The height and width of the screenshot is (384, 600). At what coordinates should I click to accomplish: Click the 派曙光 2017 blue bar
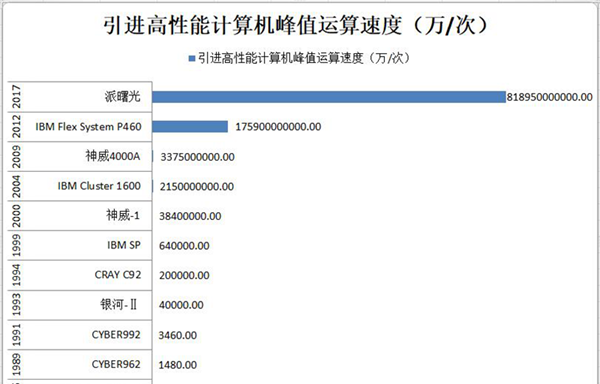(x=329, y=97)
